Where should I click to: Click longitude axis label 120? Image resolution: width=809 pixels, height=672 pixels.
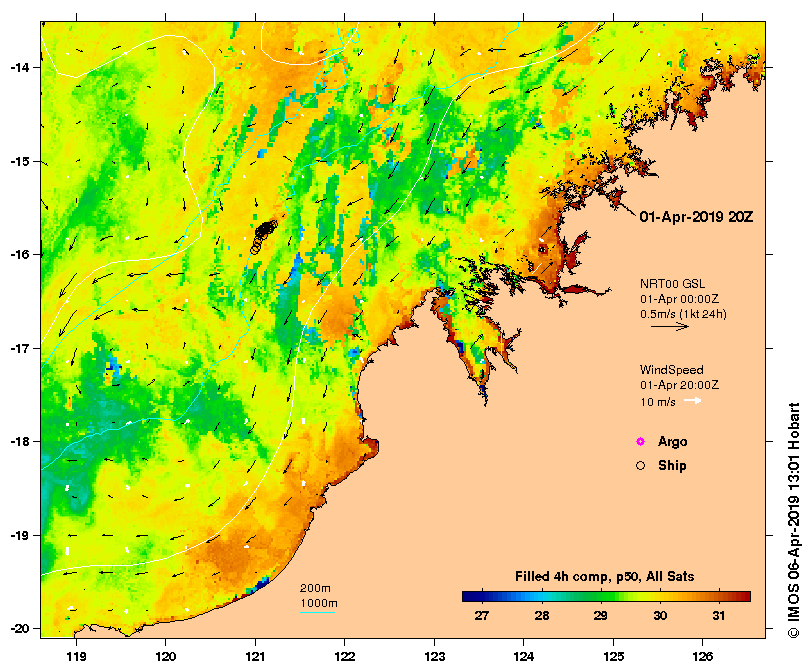pos(166,657)
